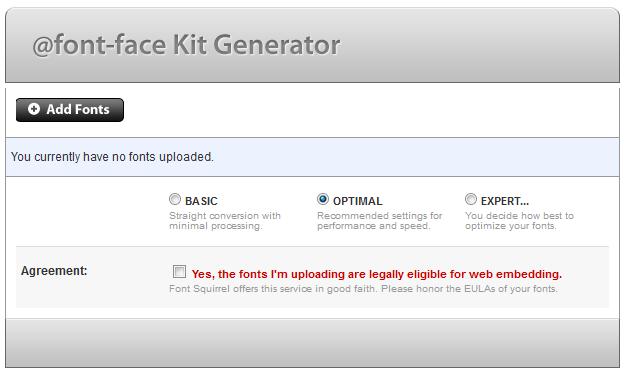Click 'You decide how best to optimize' description
Image resolution: width=624 pixels, height=371 pixels.
[519, 221]
